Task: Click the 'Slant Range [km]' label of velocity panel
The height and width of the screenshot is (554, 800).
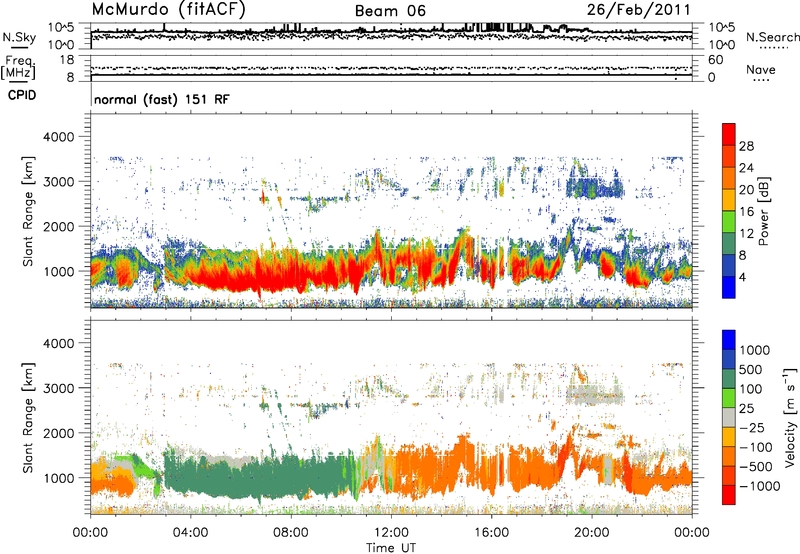Action: (x=28, y=417)
